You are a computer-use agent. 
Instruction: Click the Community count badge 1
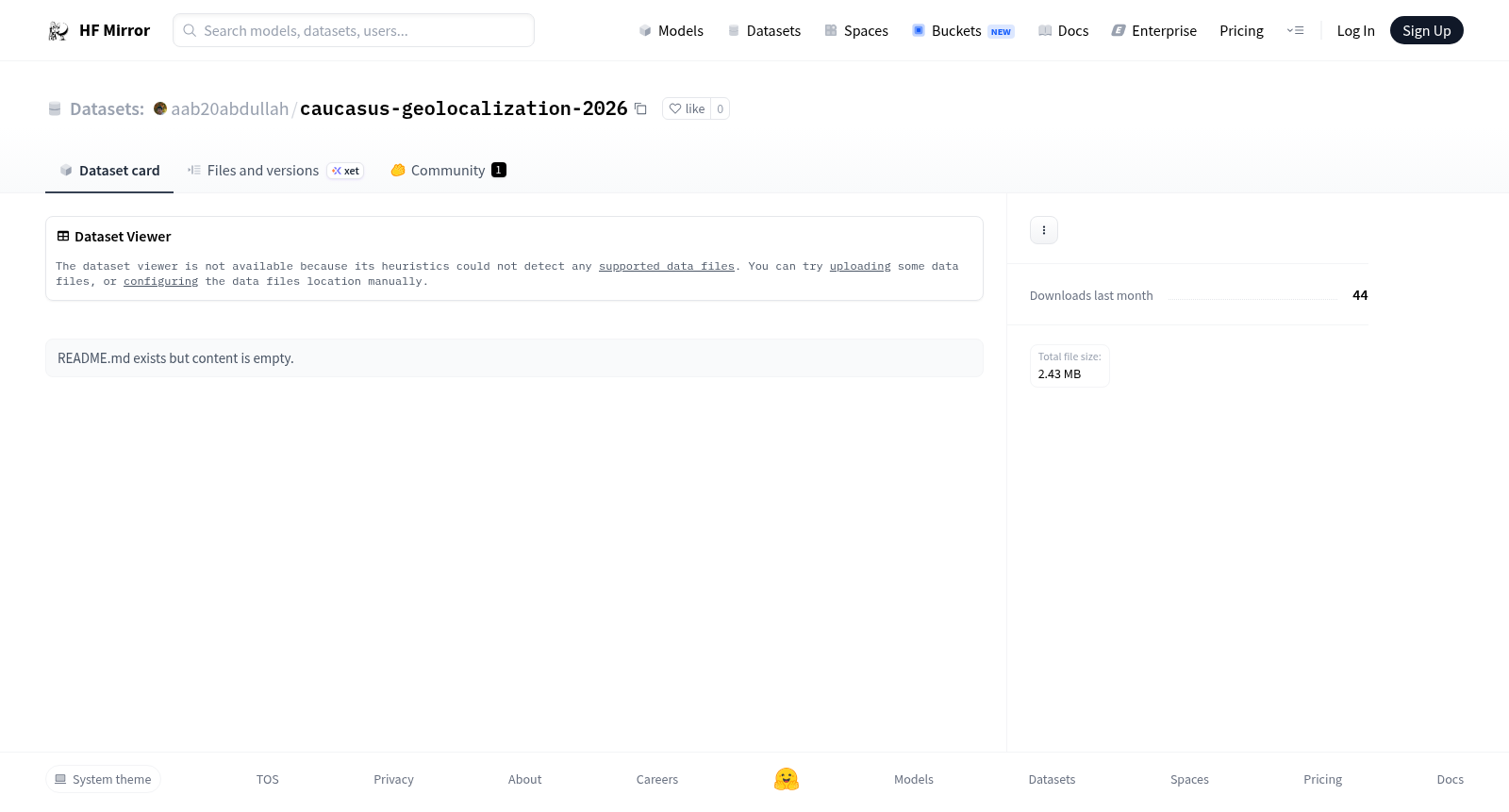coord(499,170)
